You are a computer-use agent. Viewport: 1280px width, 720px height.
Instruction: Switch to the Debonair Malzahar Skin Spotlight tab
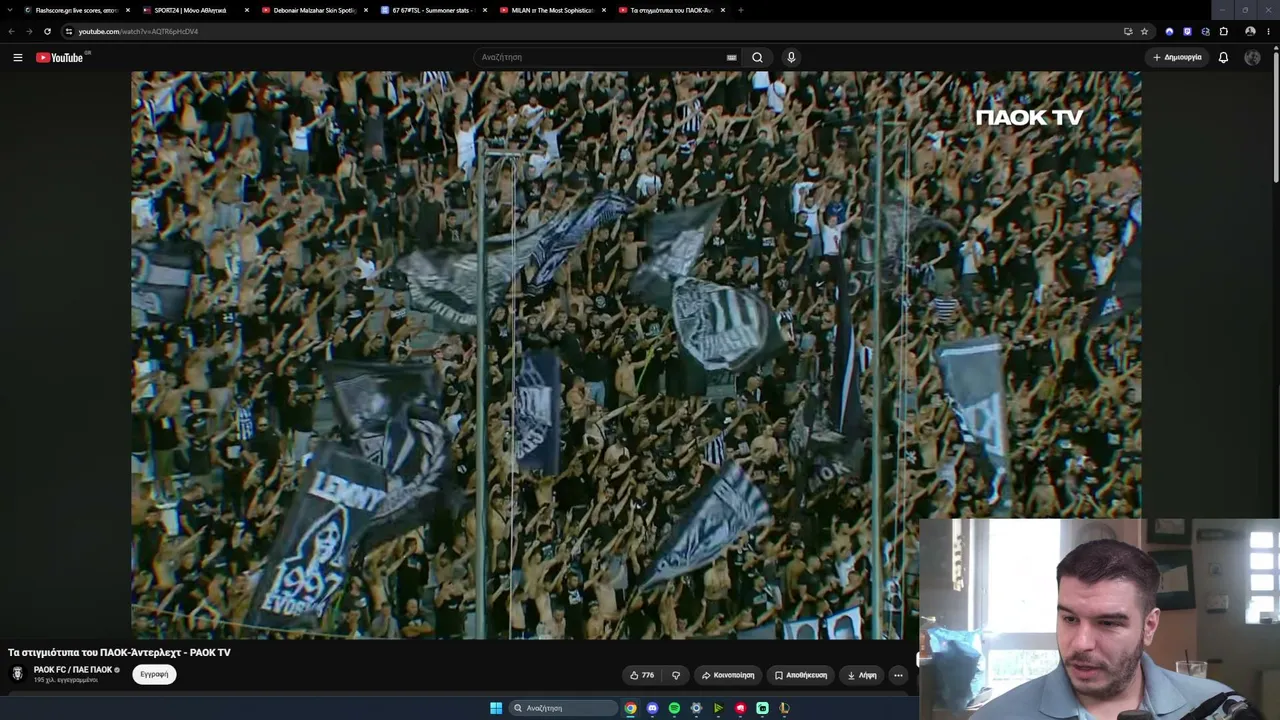[314, 10]
